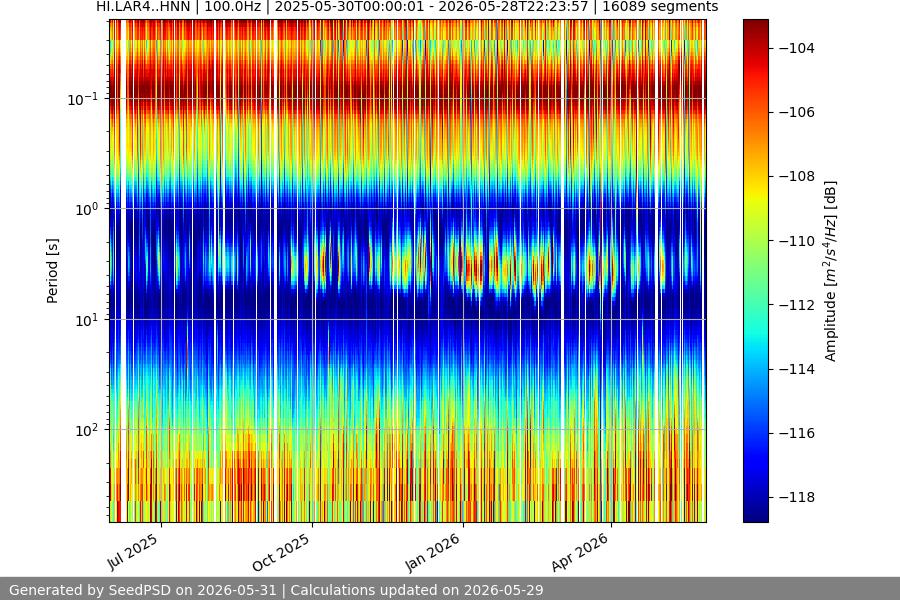Screen dimensions: 900x600
Task: Click the −108 colorbar tick label
Action: point(797,176)
